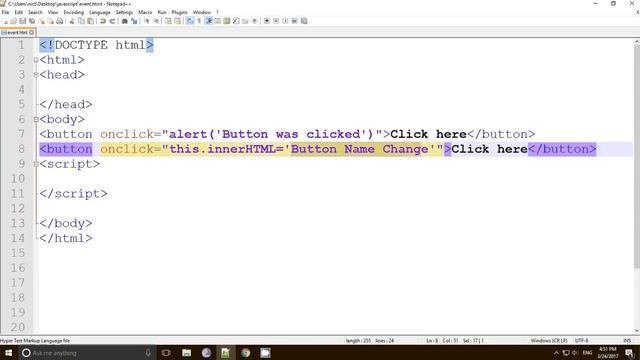Open the View menu
Image resolution: width=640 pixels, height=360 pixels.
tap(53, 12)
